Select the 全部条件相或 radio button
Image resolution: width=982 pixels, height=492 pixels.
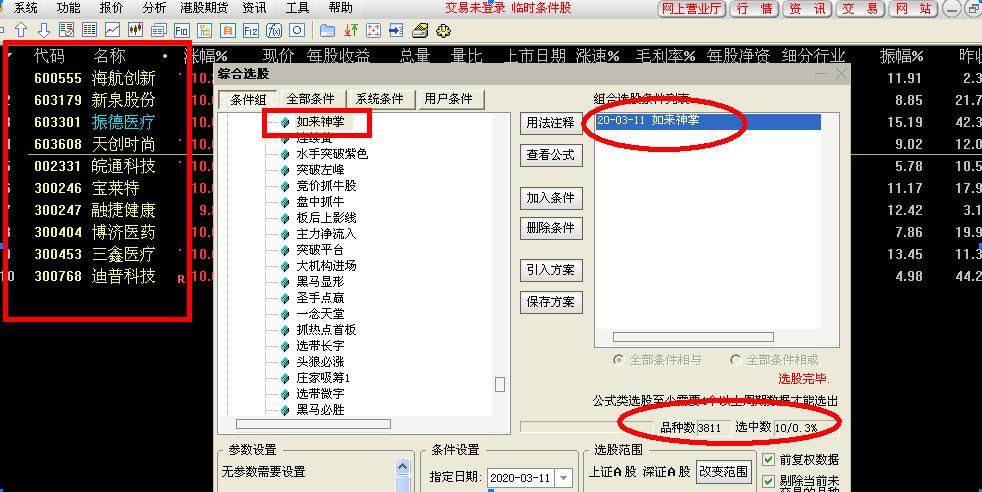(735, 360)
